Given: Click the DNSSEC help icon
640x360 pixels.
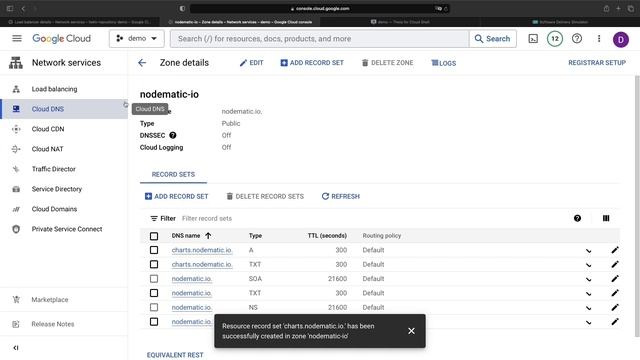Looking at the screenshot, I should 173,135.
